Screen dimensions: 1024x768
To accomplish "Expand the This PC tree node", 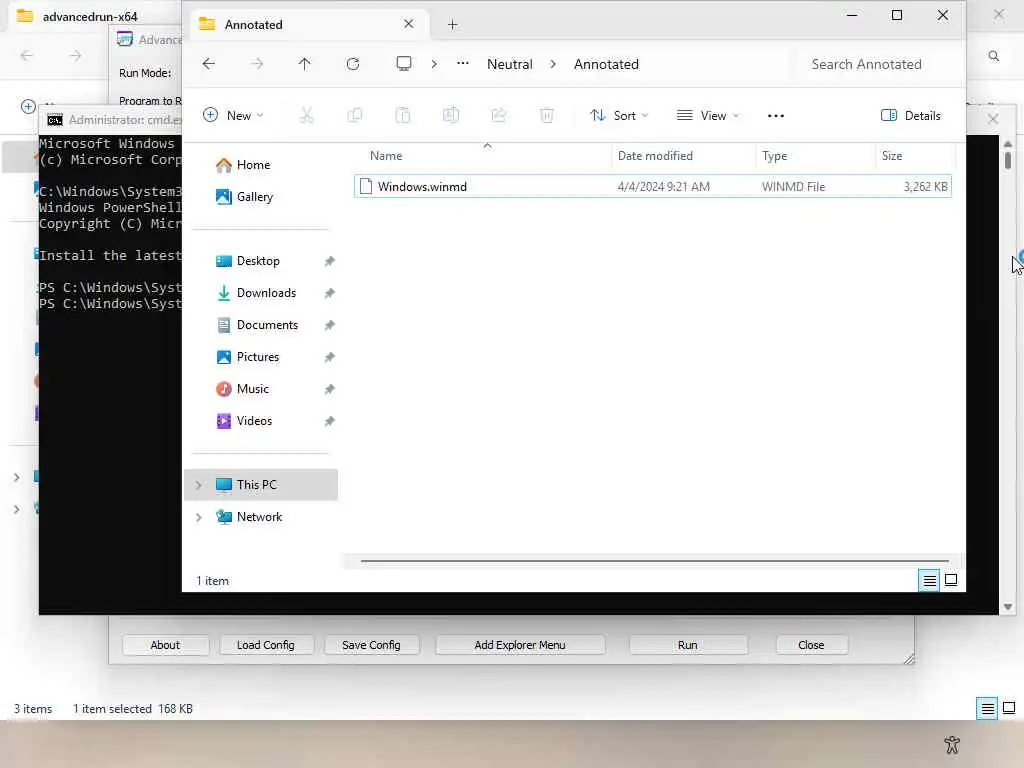I will pyautogui.click(x=199, y=485).
